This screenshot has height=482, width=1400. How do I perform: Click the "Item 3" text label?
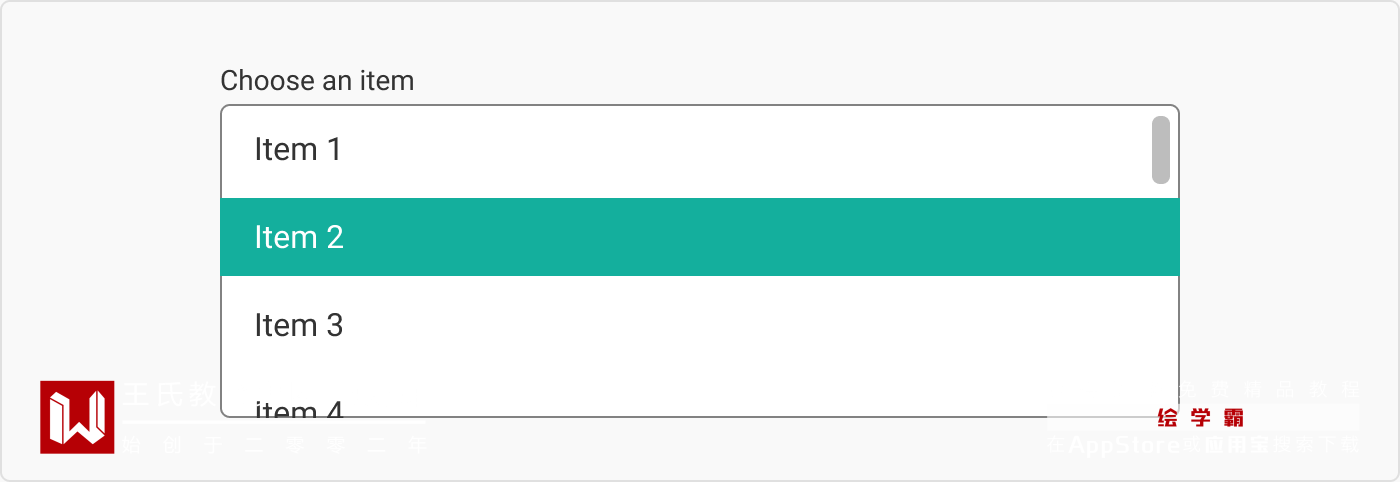299,325
